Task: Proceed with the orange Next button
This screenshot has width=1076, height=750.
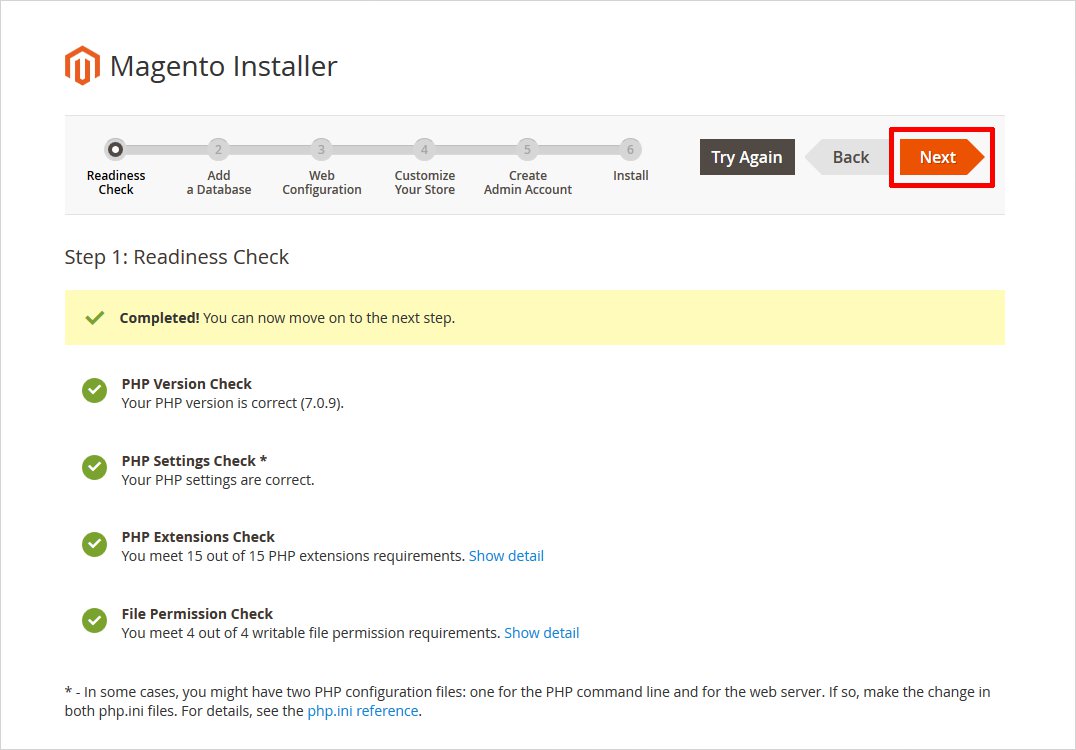Action: pyautogui.click(x=938, y=157)
